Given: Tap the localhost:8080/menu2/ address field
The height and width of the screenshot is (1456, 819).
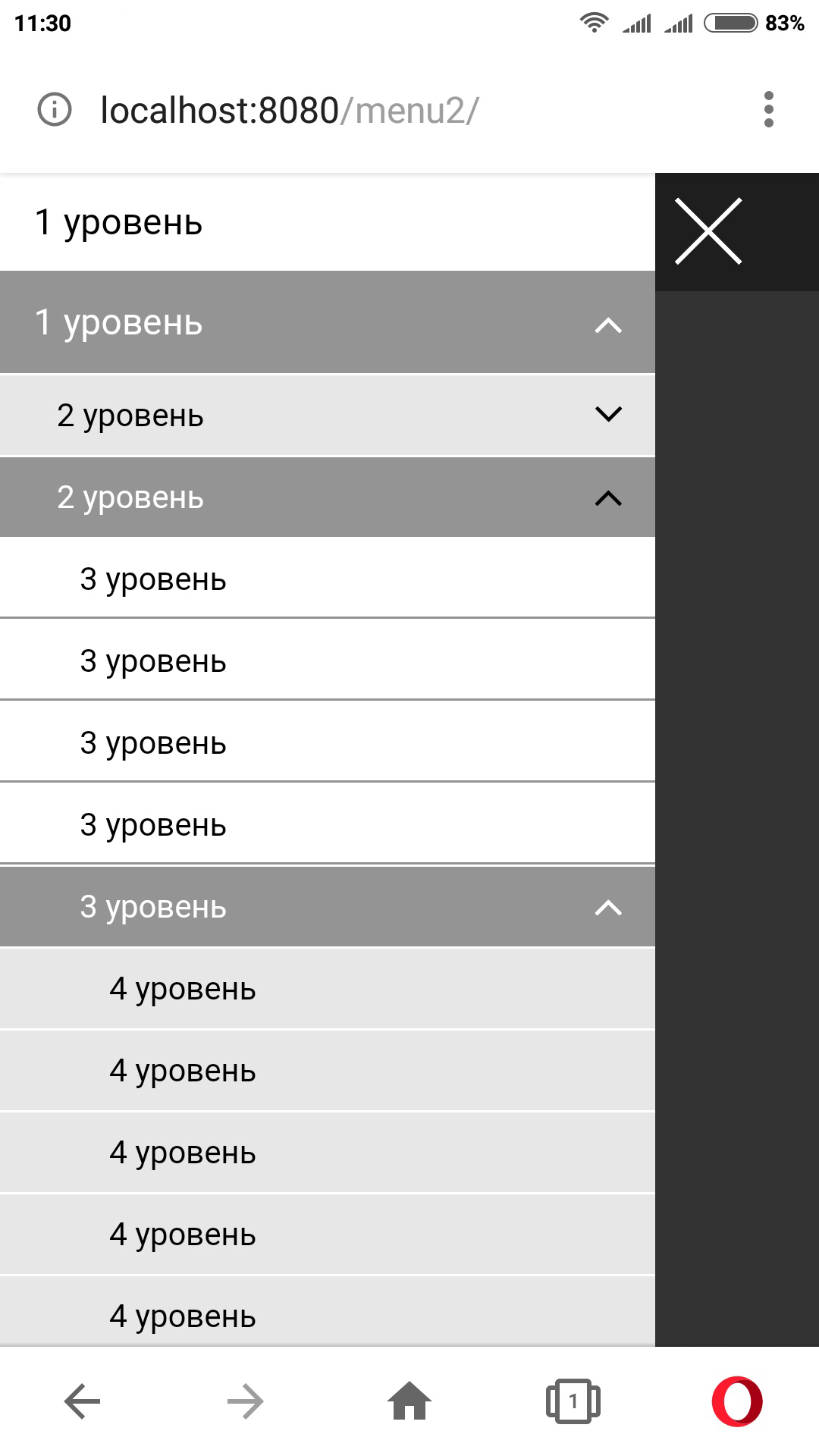Looking at the screenshot, I should coord(290,111).
